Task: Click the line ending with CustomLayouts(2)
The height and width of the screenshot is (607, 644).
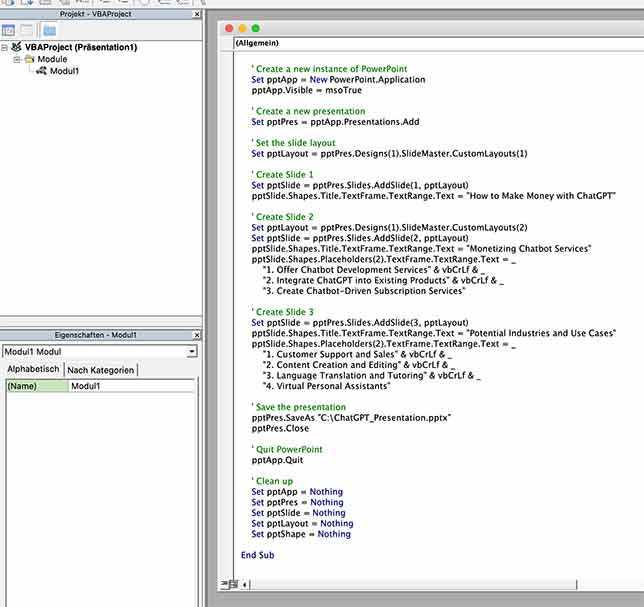Action: click(x=389, y=228)
